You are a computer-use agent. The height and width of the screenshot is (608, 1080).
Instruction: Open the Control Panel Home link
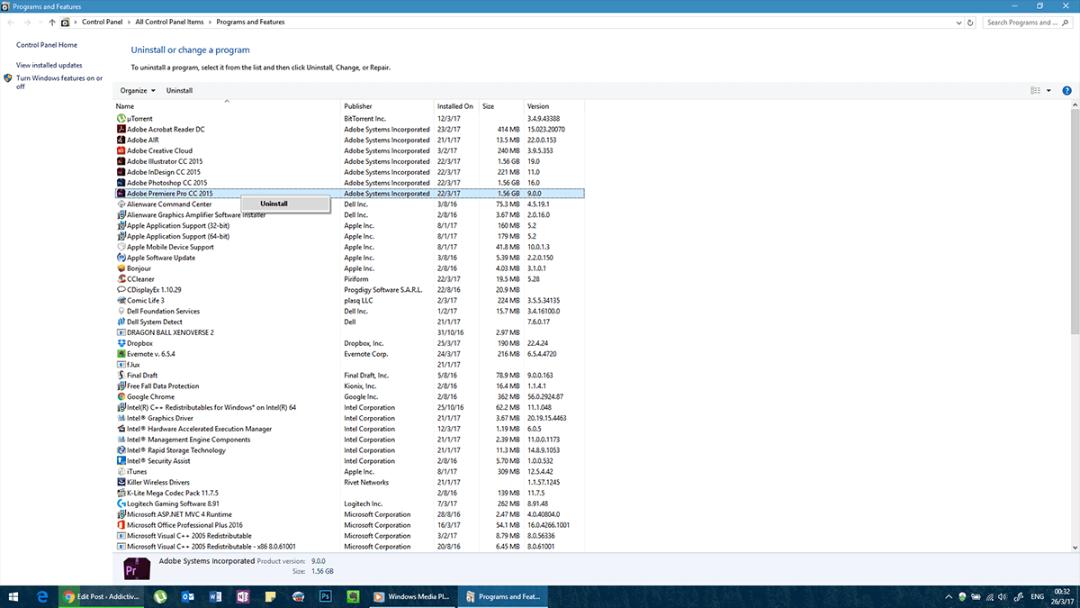click(47, 45)
